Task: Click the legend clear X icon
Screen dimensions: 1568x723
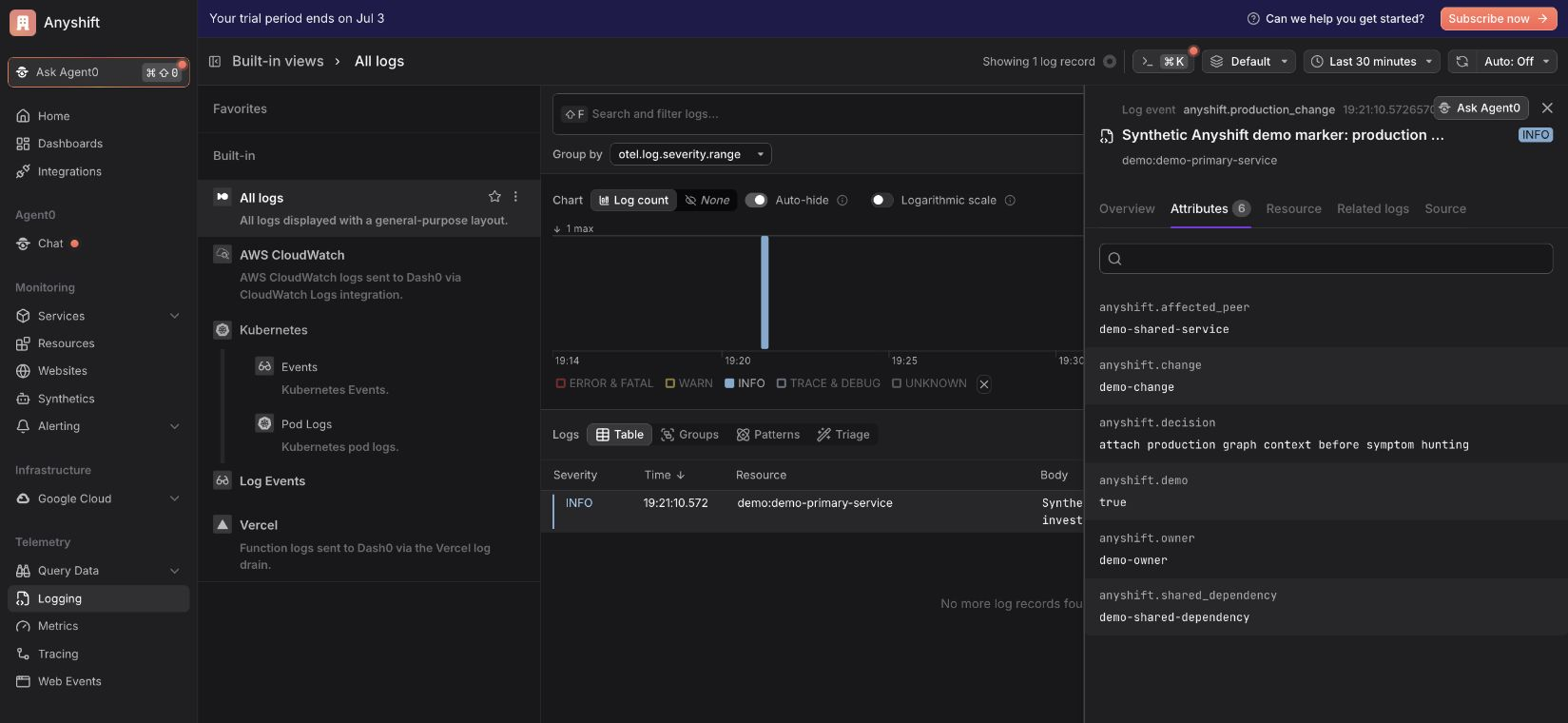Action: click(984, 384)
